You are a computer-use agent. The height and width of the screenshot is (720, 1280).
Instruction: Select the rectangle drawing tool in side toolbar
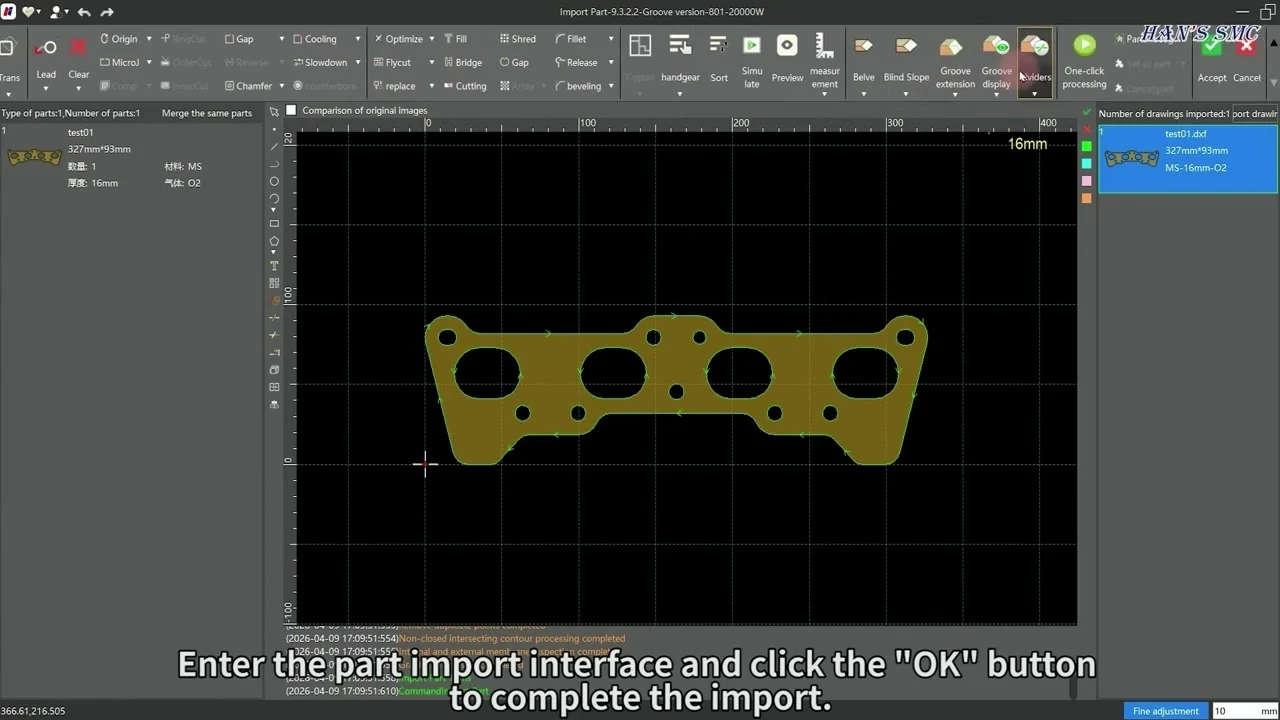275,224
